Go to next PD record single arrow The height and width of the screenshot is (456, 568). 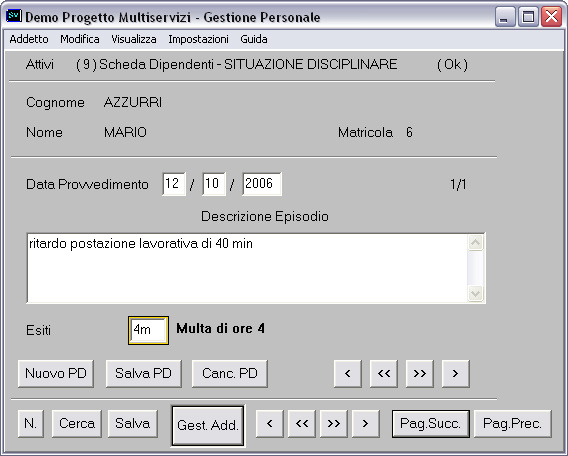(x=455, y=373)
